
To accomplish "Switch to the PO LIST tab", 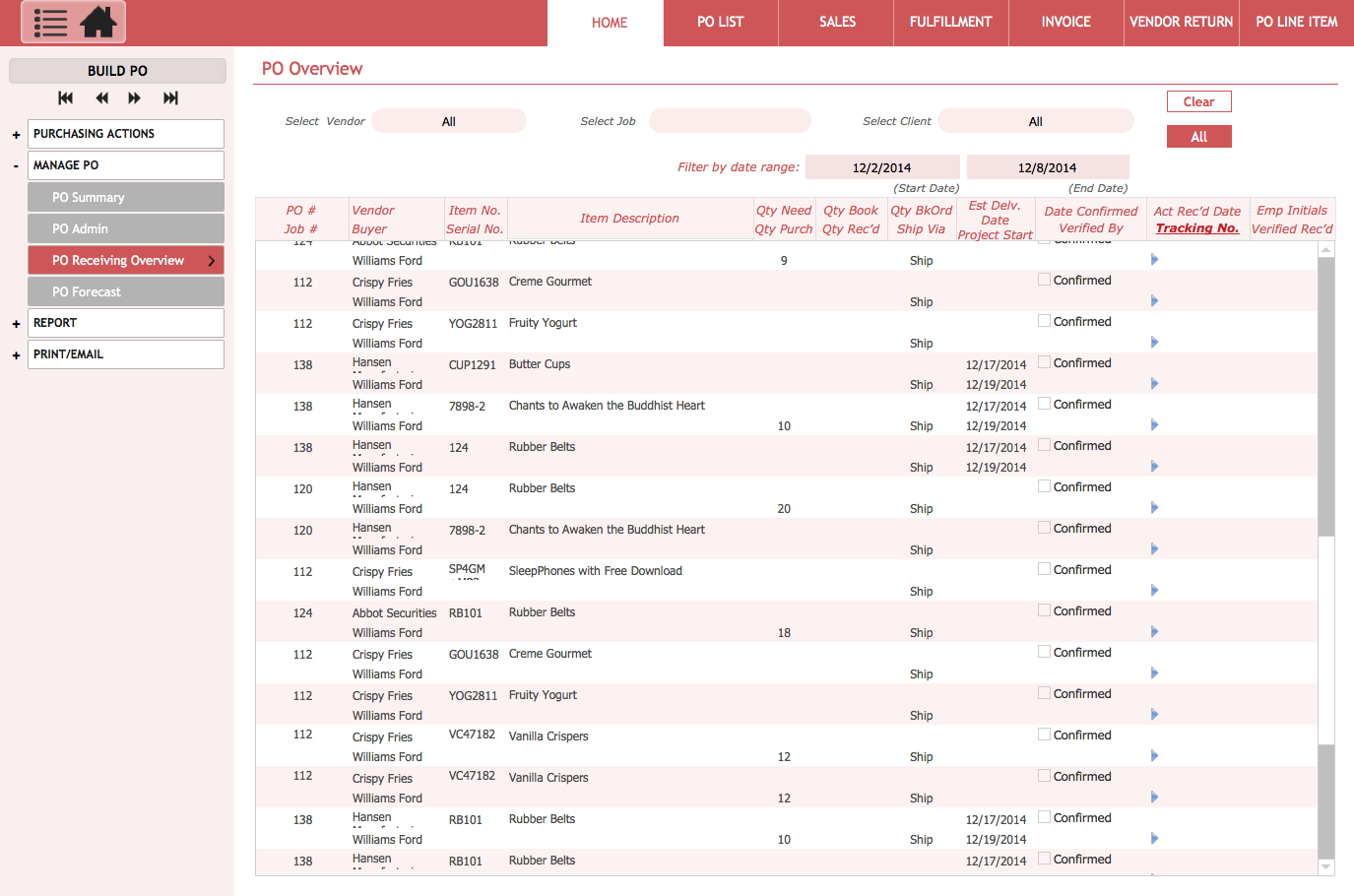I will pyautogui.click(x=721, y=23).
